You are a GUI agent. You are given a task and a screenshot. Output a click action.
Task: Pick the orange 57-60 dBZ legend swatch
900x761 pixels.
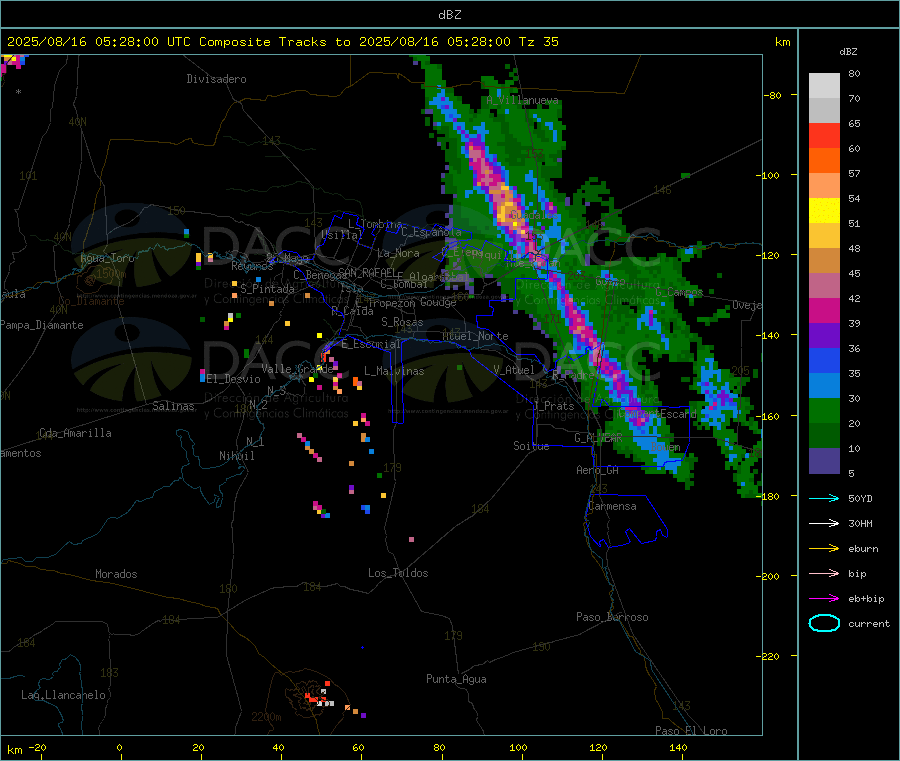point(824,161)
